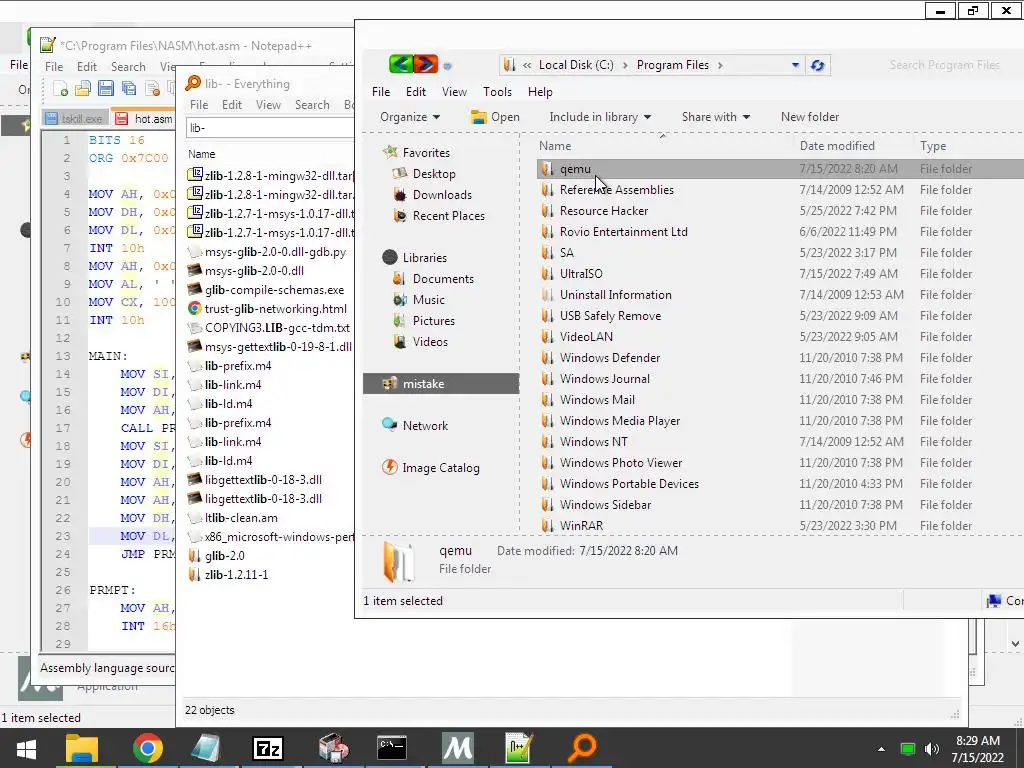Click the Explorer refresh button
Image resolution: width=1024 pixels, height=768 pixels.
[x=817, y=65]
